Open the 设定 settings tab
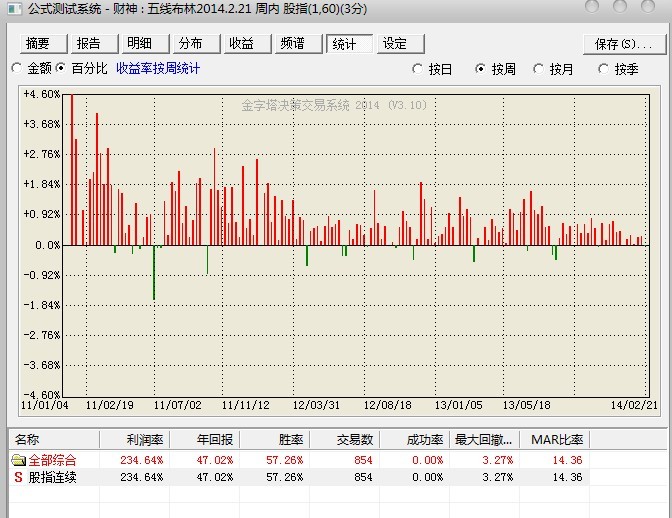The width and height of the screenshot is (672, 518). 400,43
